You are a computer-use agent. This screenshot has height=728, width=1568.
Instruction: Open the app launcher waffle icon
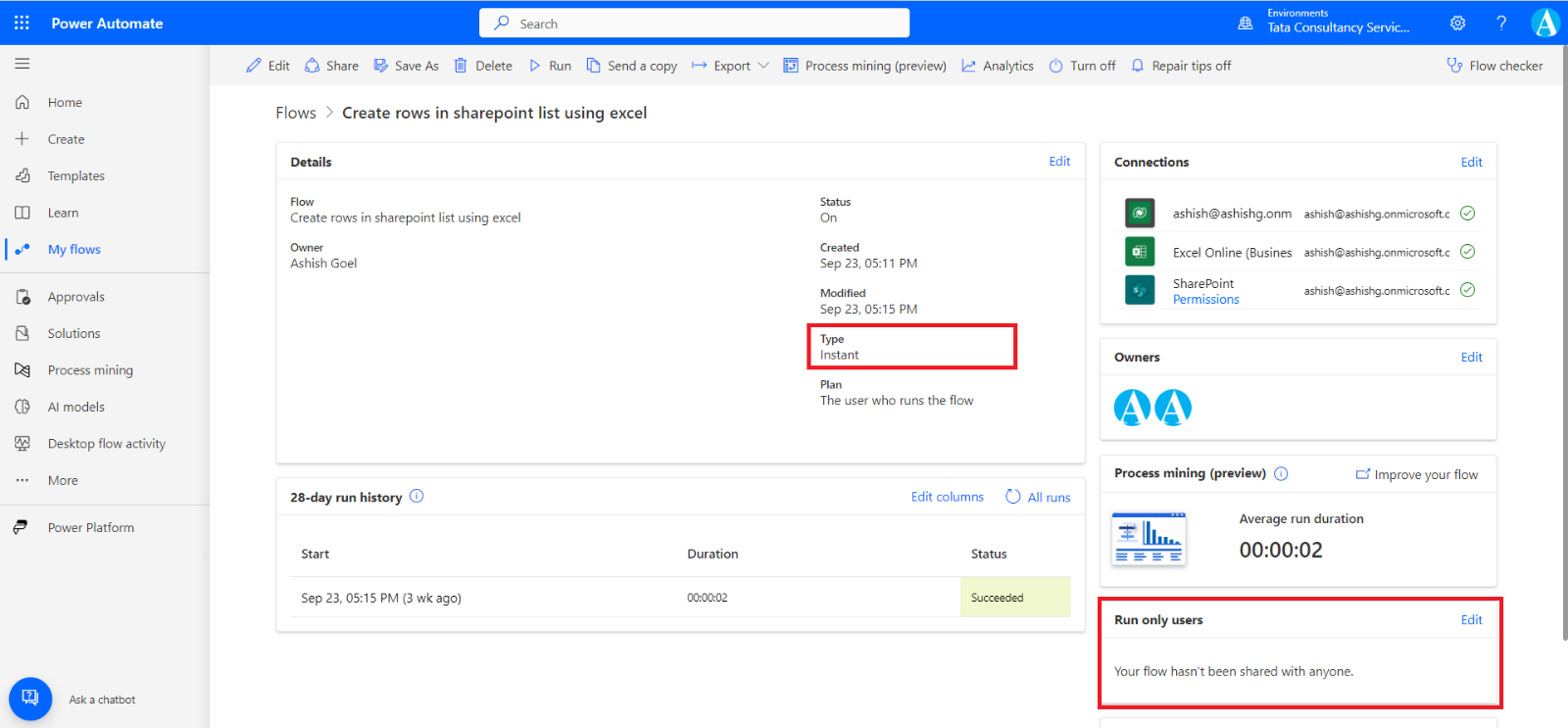coord(22,23)
